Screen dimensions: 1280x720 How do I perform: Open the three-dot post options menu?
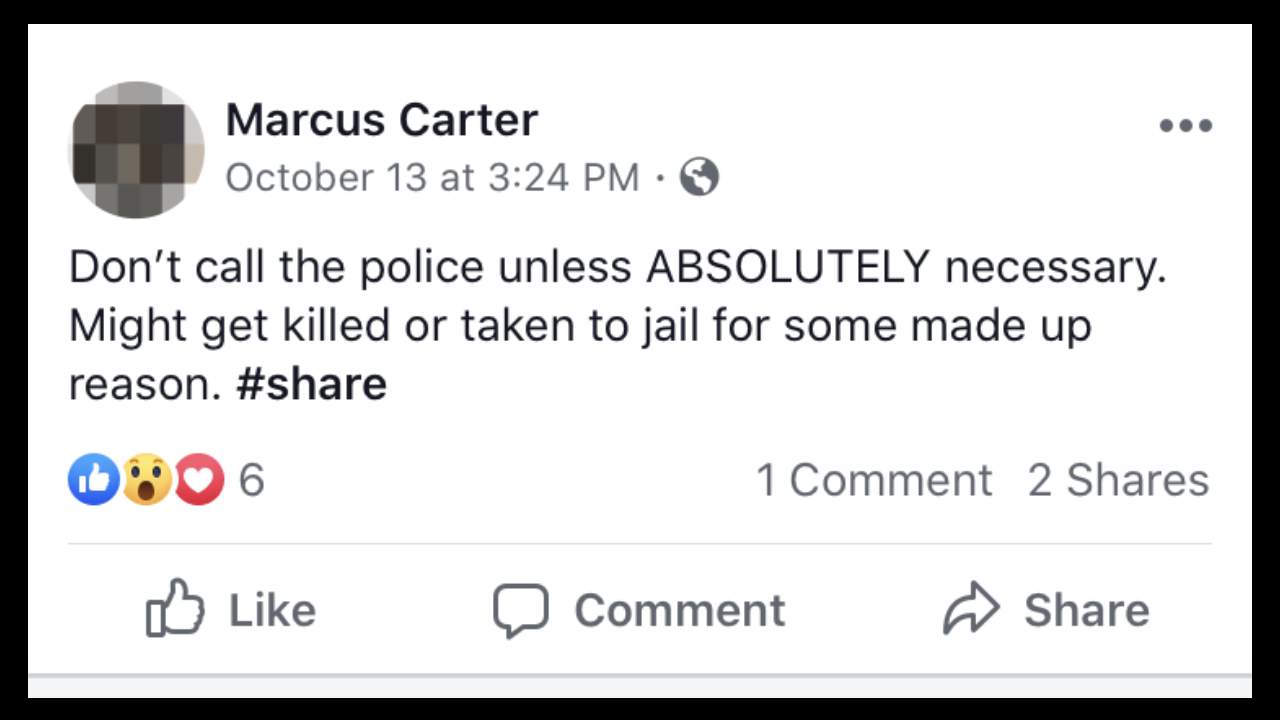pos(1185,126)
